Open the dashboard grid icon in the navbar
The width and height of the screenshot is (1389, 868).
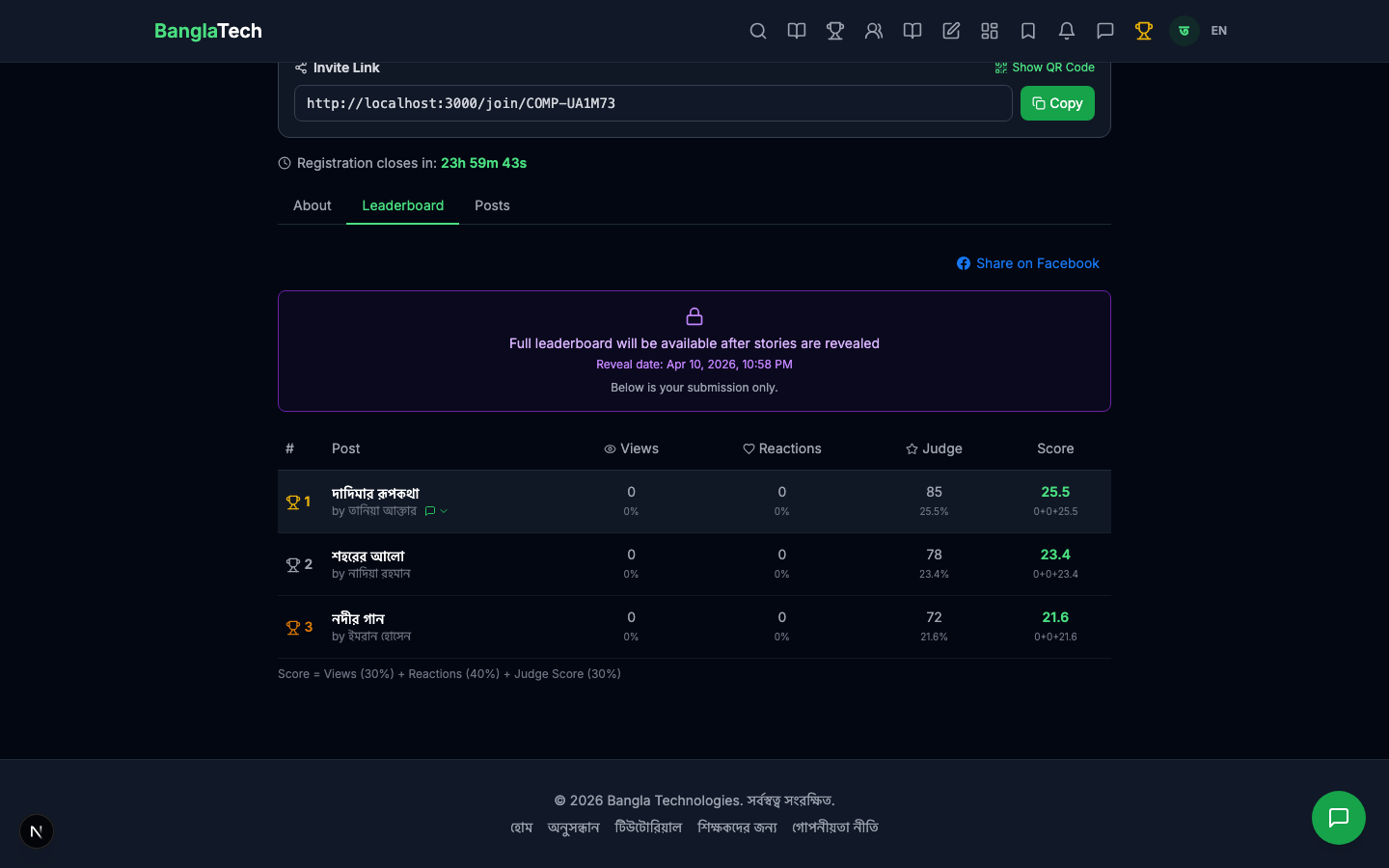point(990,31)
